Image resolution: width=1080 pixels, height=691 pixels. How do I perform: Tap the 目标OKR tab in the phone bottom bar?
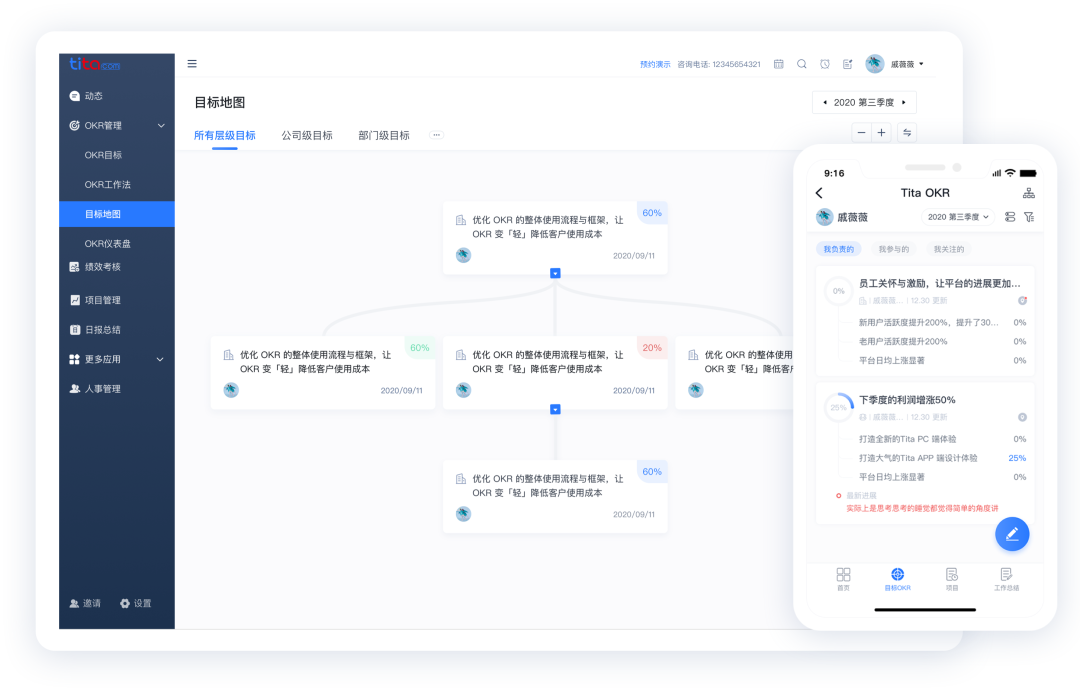[x=897, y=579]
